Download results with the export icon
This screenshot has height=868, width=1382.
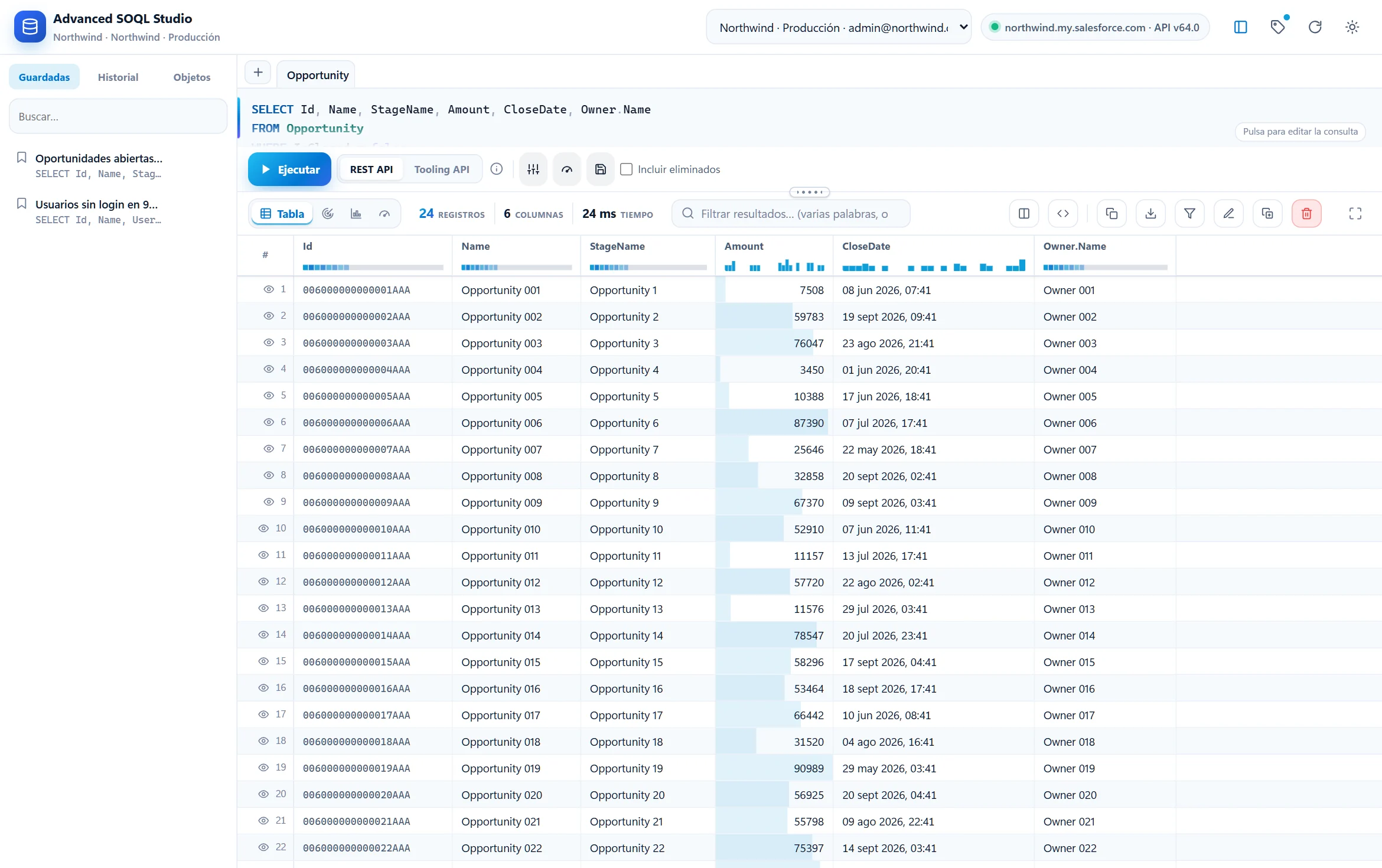1150,214
